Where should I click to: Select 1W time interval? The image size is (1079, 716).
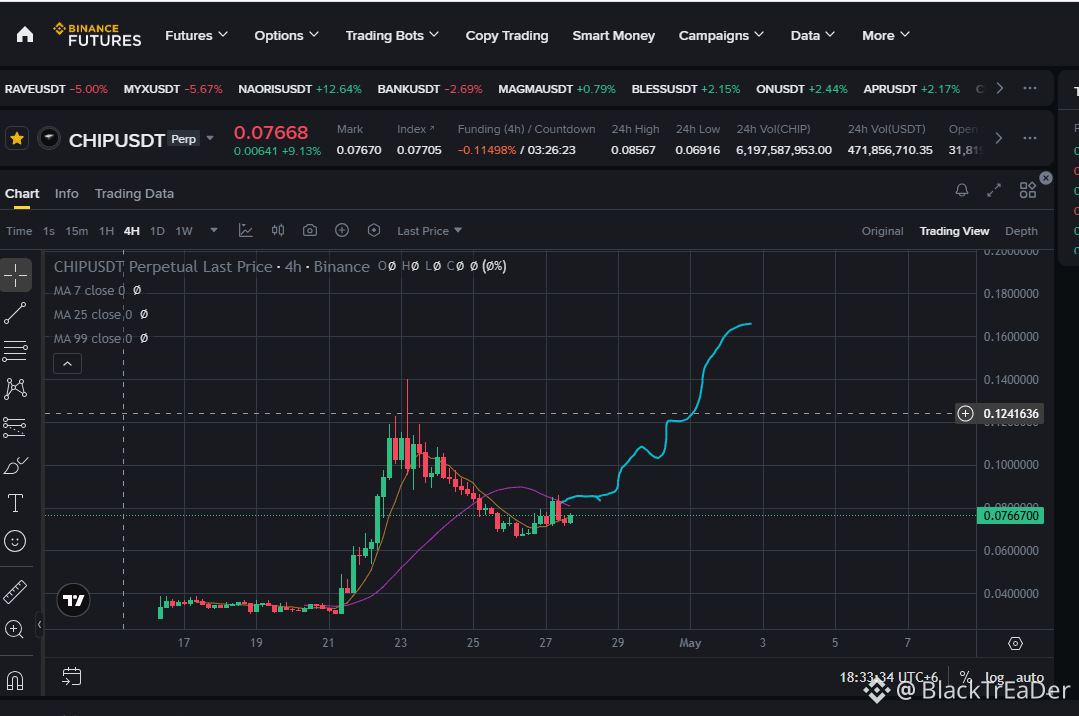pyautogui.click(x=184, y=231)
